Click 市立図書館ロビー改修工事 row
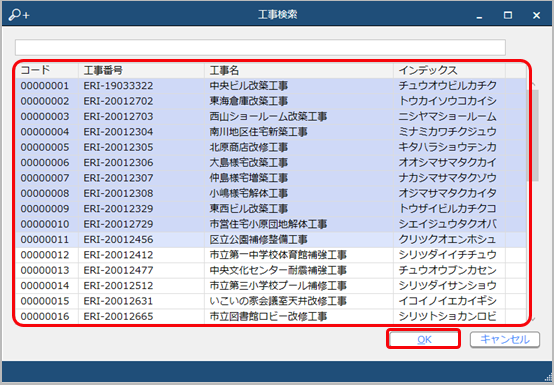554x385 pixels. pos(271,316)
